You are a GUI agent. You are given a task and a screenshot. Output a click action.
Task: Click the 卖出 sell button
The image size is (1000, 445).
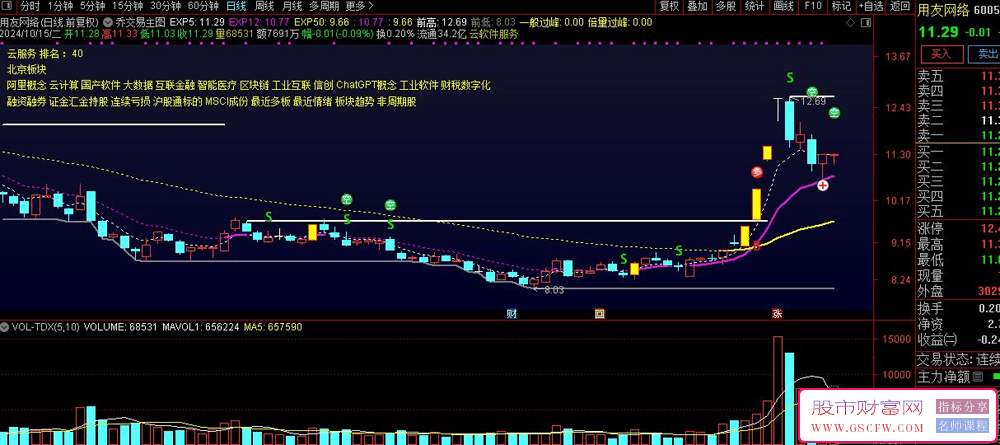click(x=984, y=54)
